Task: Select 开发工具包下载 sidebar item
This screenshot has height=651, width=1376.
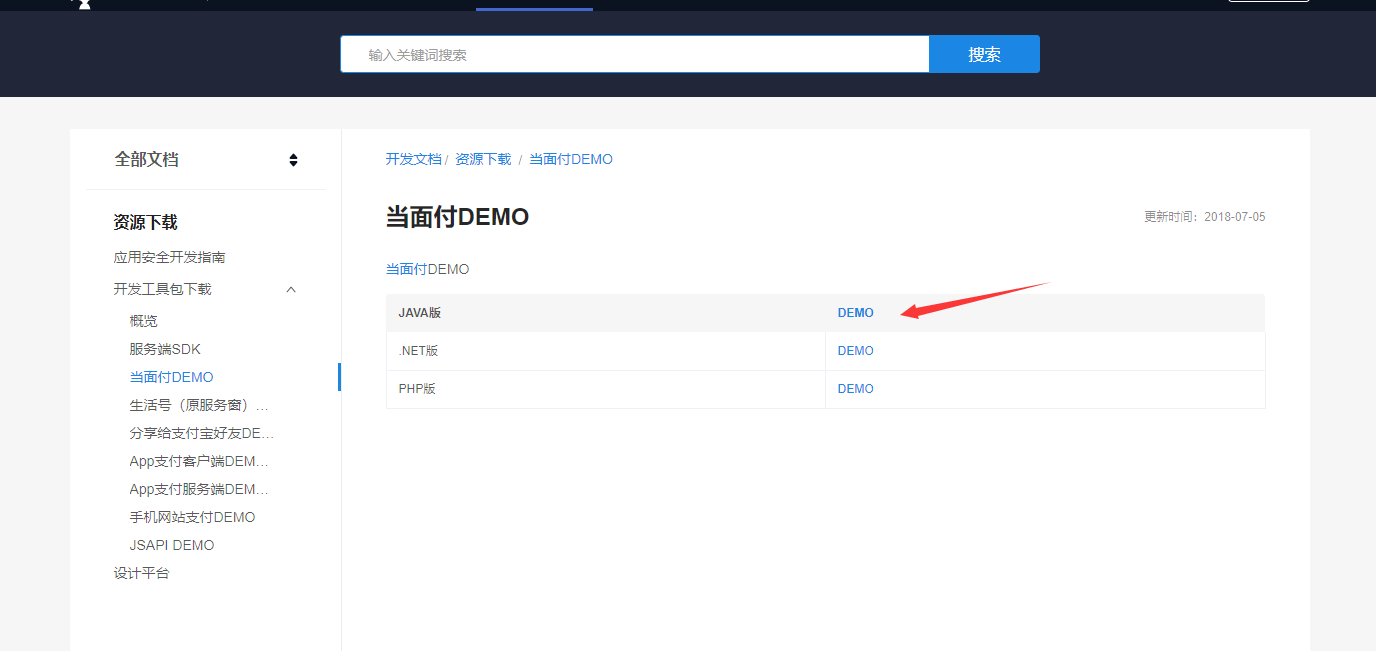Action: click(162, 289)
